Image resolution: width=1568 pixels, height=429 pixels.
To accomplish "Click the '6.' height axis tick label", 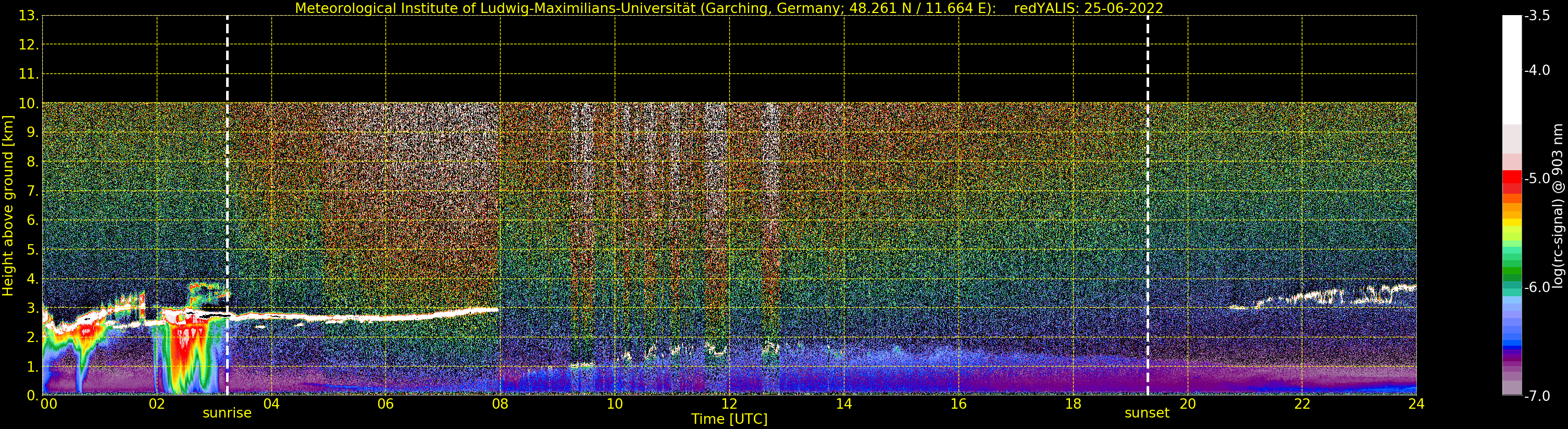I will point(32,220).
